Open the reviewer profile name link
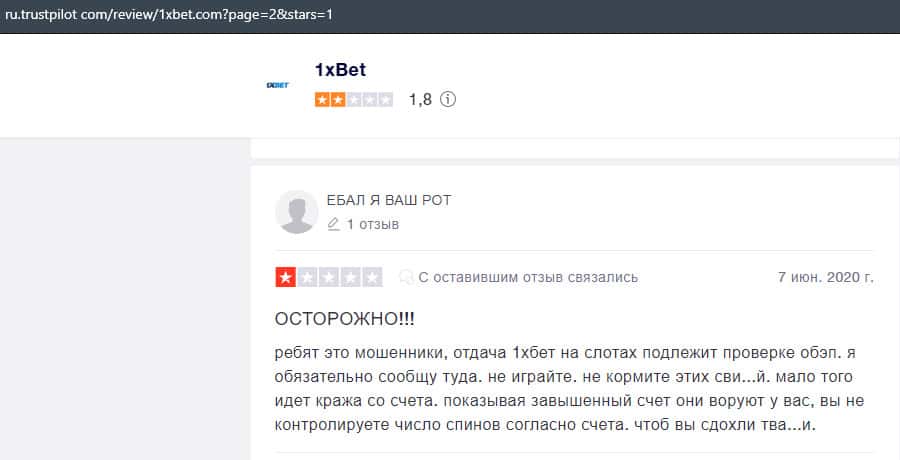900x460 pixels. (x=389, y=200)
